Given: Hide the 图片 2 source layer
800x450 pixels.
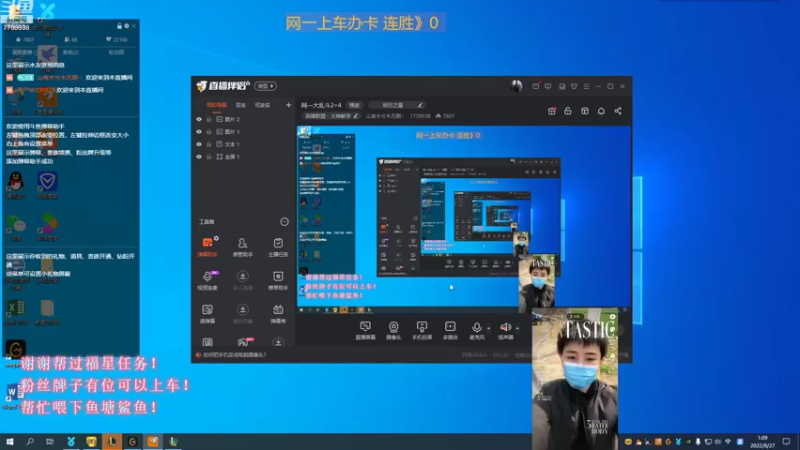Looking at the screenshot, I should (199, 119).
